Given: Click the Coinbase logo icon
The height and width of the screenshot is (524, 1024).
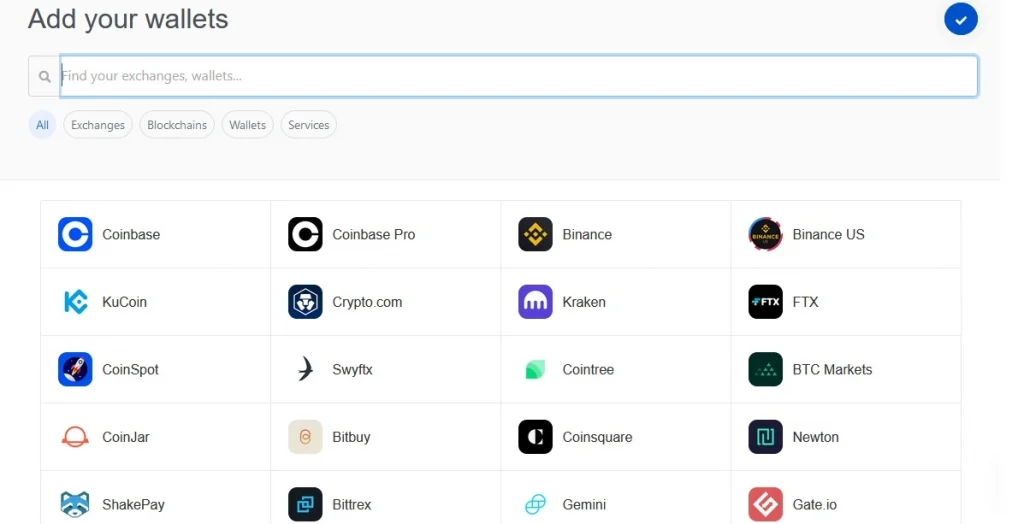Looking at the screenshot, I should pyautogui.click(x=75, y=234).
